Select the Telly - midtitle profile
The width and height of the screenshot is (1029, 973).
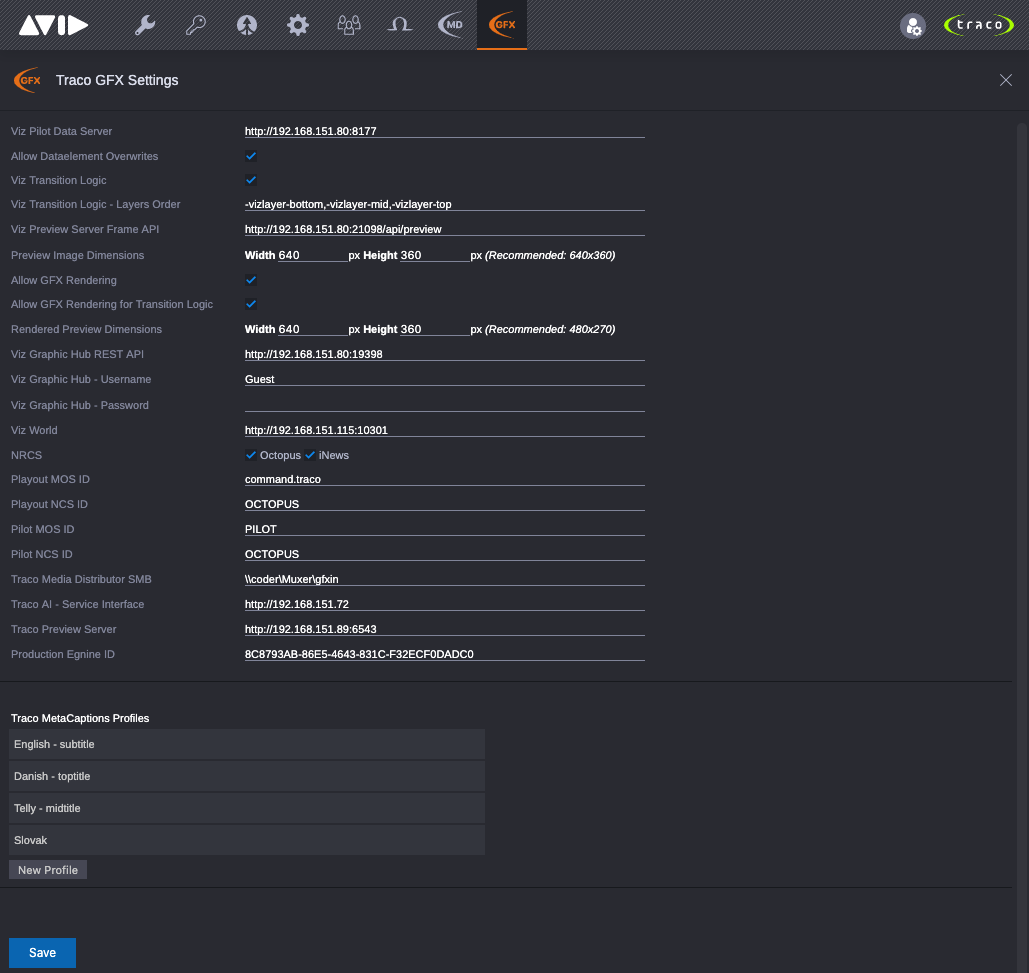point(247,808)
